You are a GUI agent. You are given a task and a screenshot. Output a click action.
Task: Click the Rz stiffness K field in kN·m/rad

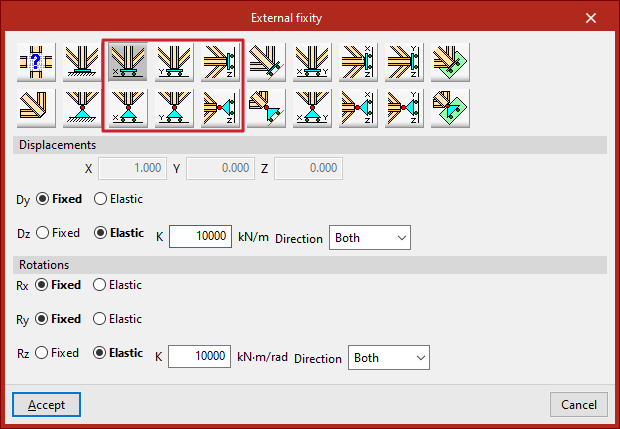pos(199,356)
